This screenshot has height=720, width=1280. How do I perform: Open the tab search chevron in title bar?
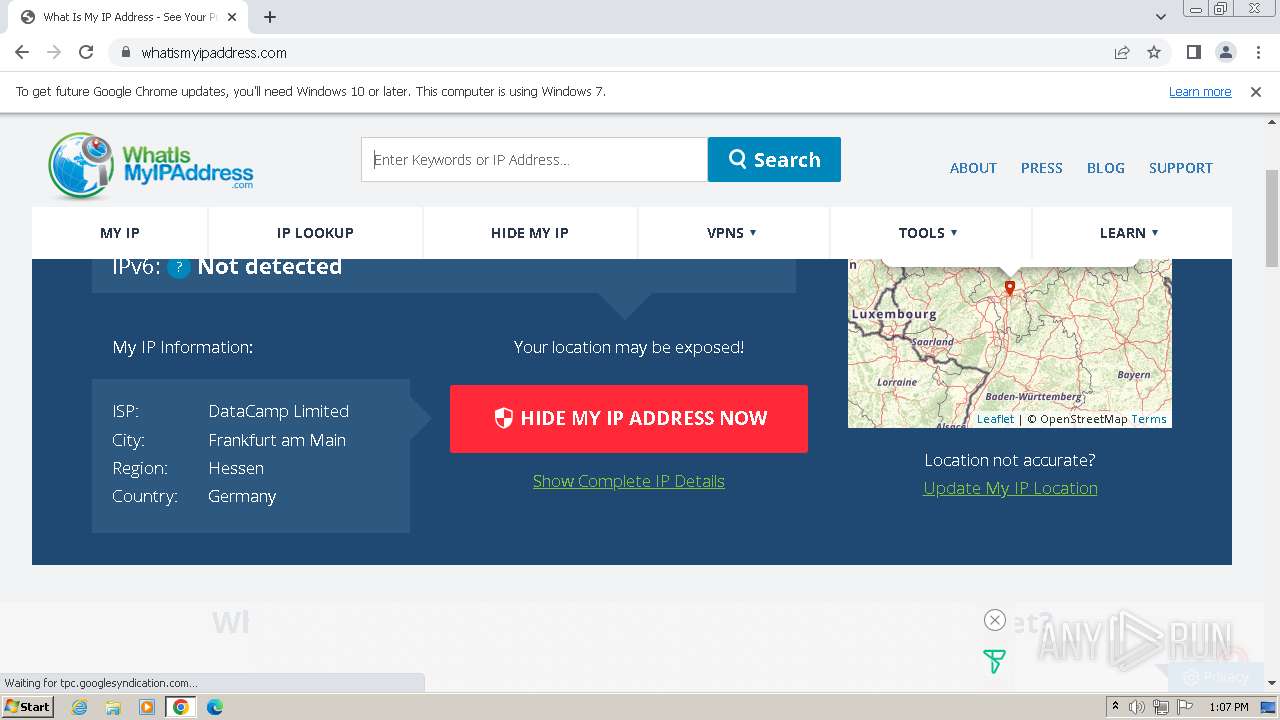[1161, 17]
